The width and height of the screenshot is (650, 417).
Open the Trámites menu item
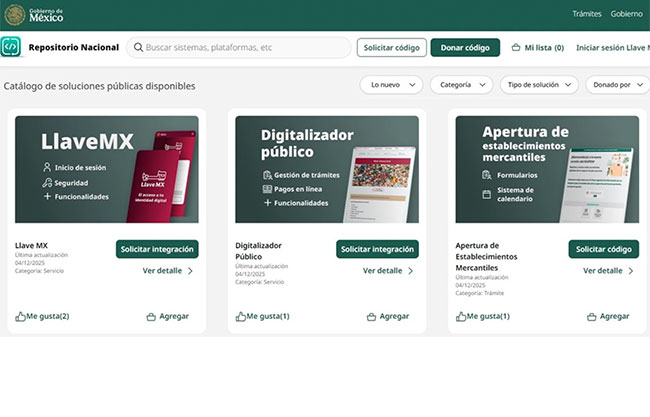click(x=586, y=15)
